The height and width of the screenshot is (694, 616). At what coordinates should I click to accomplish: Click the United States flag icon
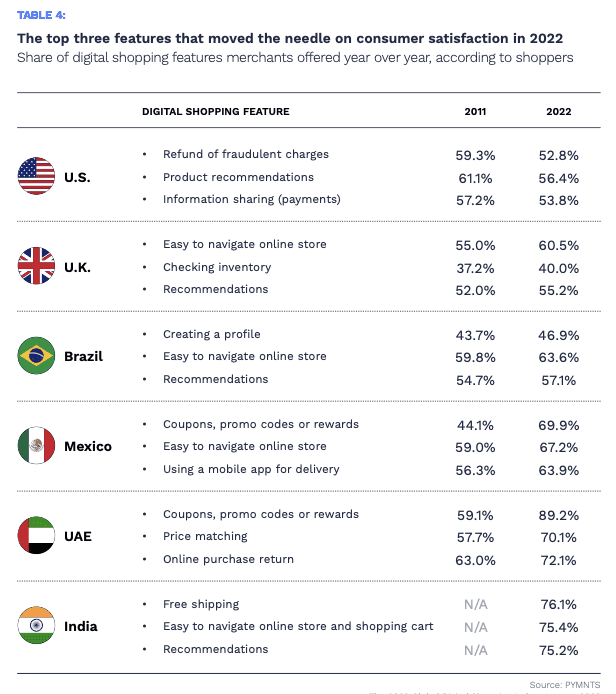point(36,177)
